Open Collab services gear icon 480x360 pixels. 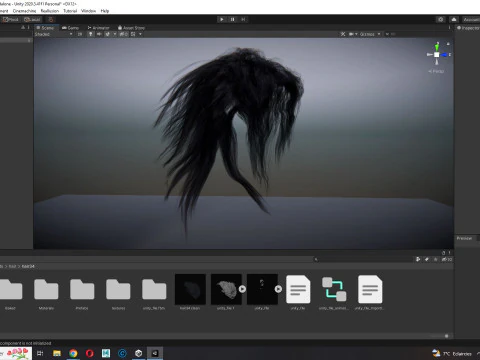point(441,20)
